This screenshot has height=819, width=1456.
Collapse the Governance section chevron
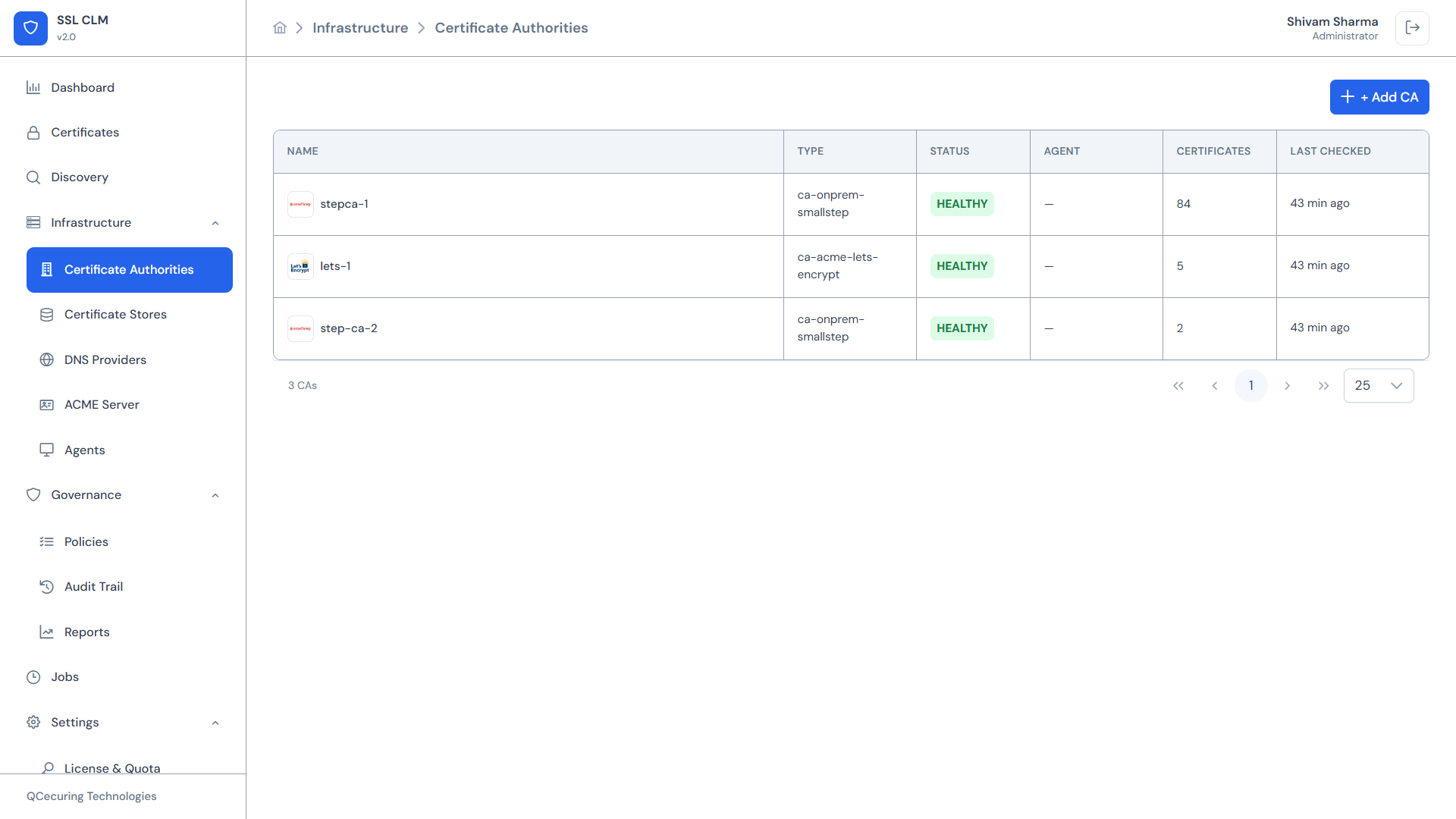[215, 495]
